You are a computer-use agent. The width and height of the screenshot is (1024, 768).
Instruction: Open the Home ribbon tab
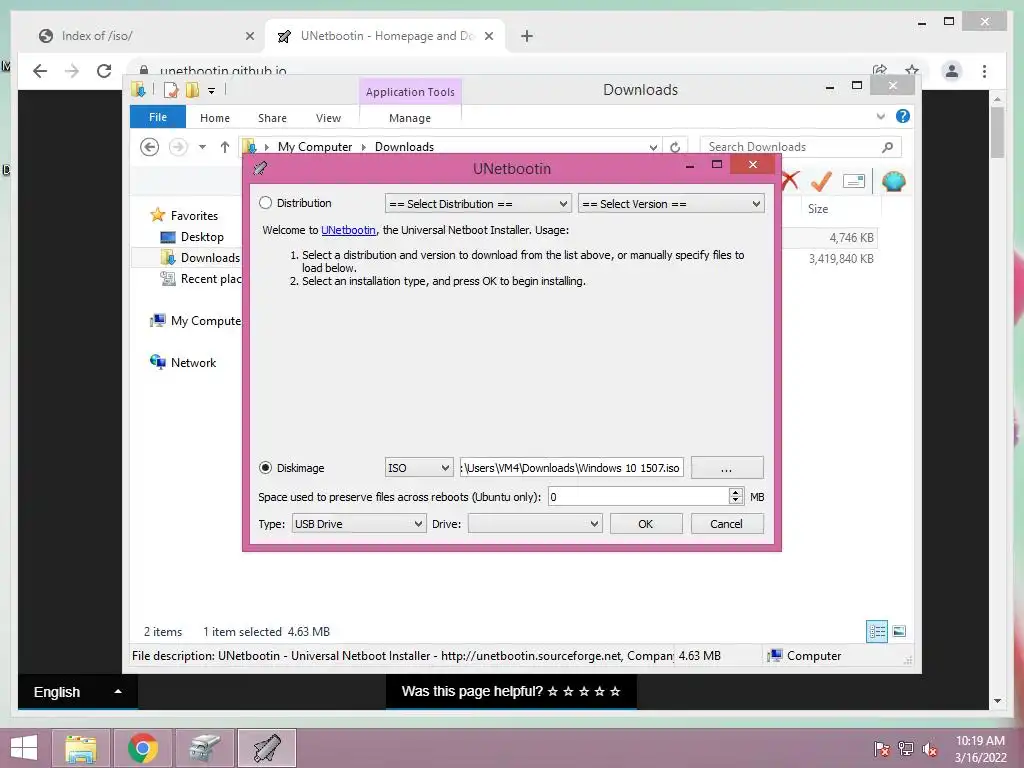tap(215, 118)
